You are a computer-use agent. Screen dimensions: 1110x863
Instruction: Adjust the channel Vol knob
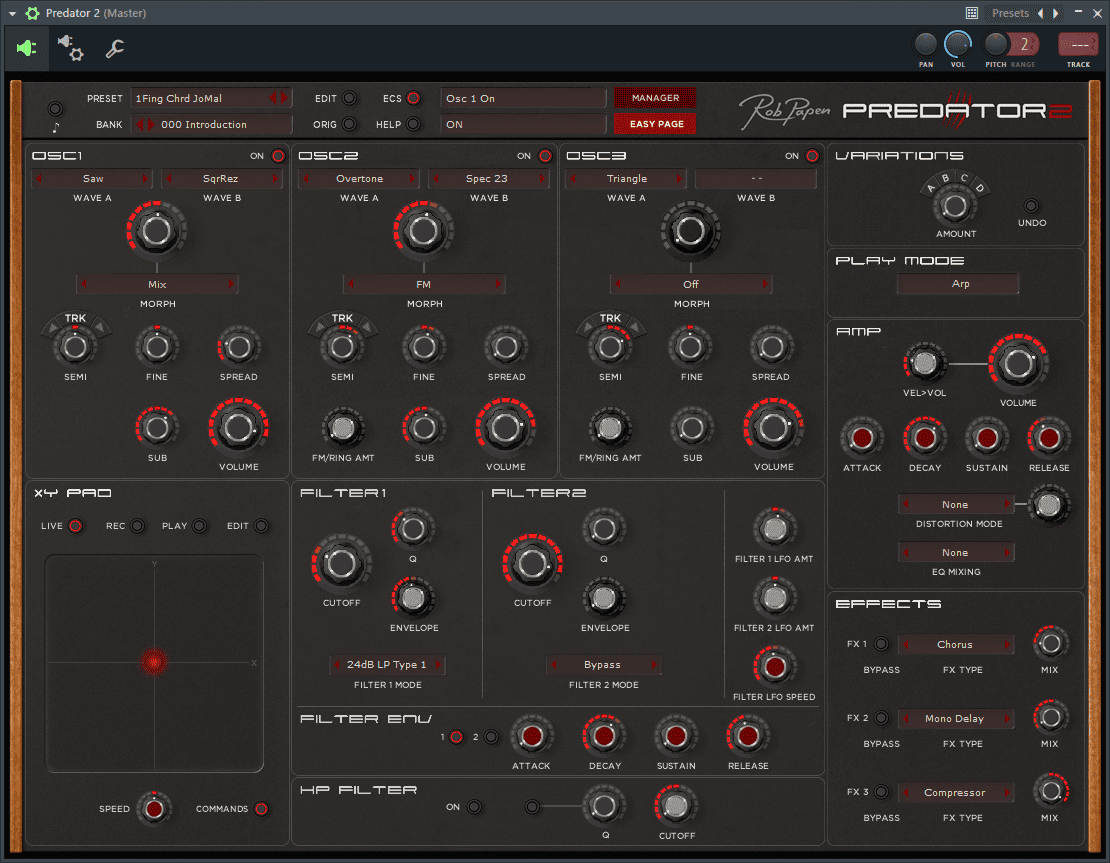958,45
